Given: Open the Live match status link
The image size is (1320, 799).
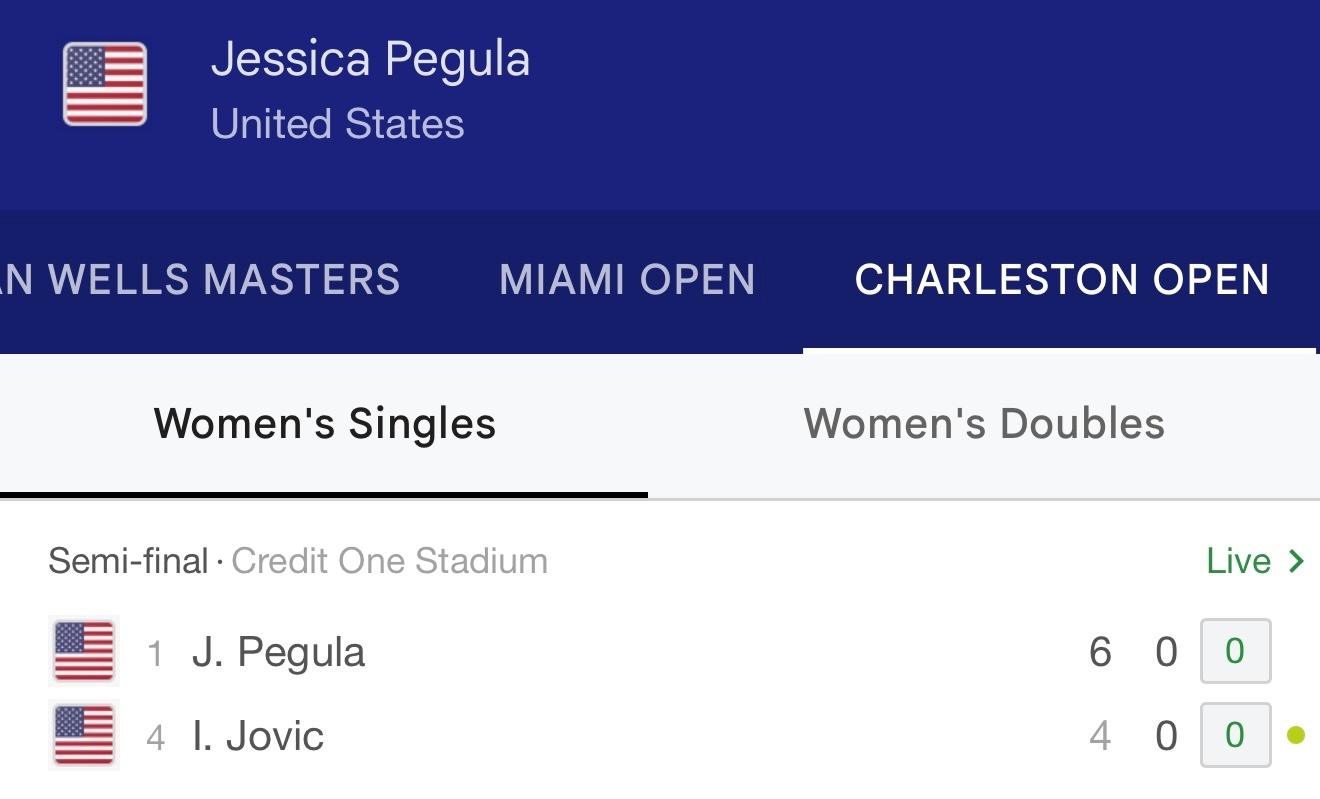Looking at the screenshot, I should [1239, 561].
